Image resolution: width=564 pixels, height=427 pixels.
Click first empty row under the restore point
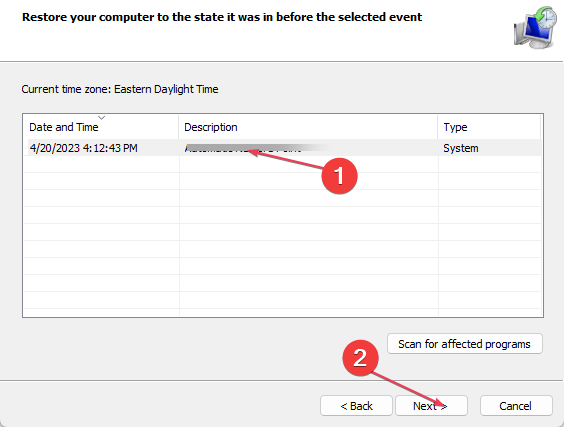point(282,164)
